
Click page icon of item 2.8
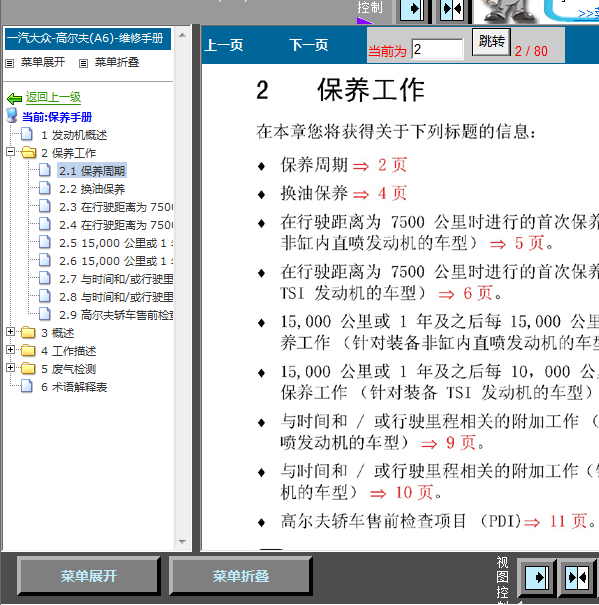45,296
